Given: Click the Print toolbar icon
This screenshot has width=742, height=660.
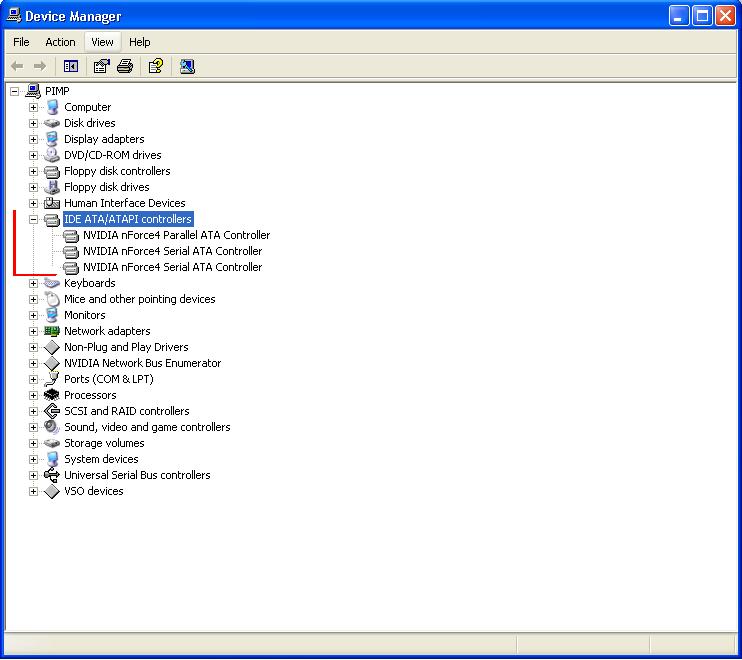Looking at the screenshot, I should coord(125,66).
